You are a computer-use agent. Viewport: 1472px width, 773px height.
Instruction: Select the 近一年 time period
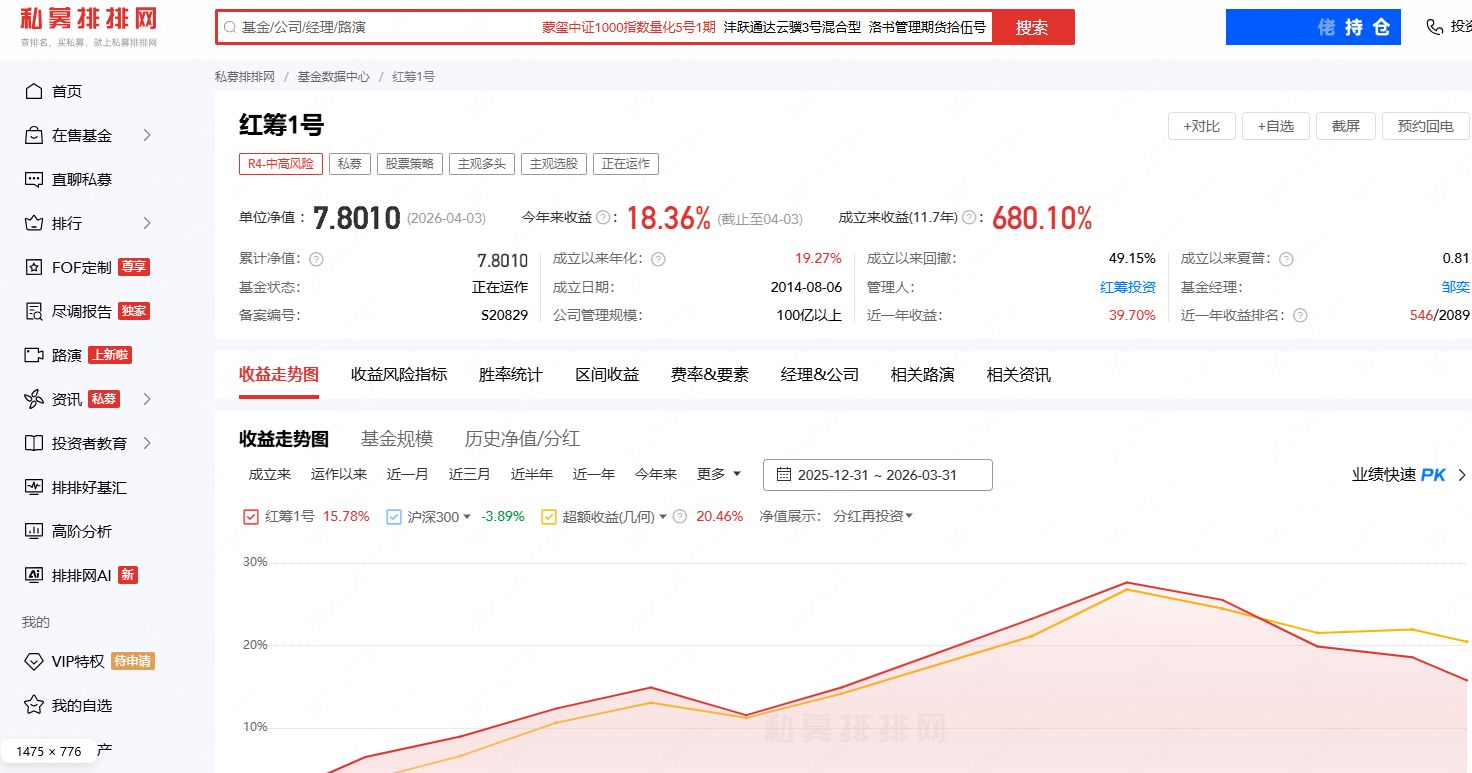click(594, 474)
